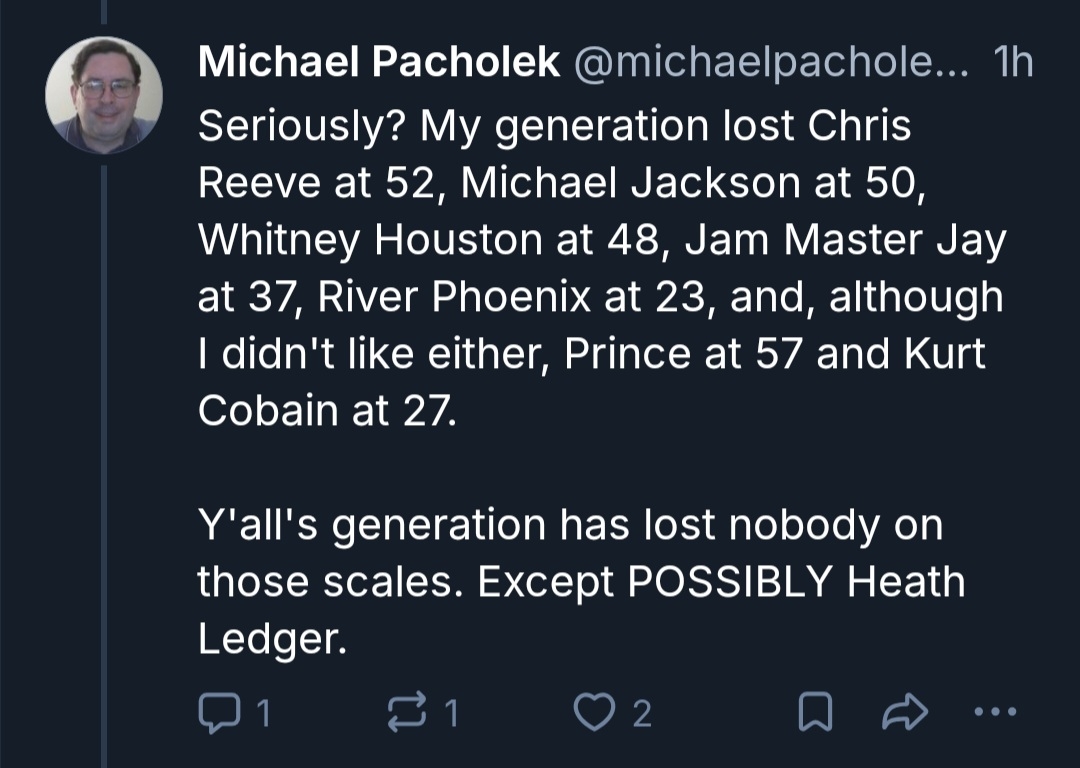The image size is (1080, 768).
Task: Bookmark this post by Michael Pacholek
Action: pos(815,711)
